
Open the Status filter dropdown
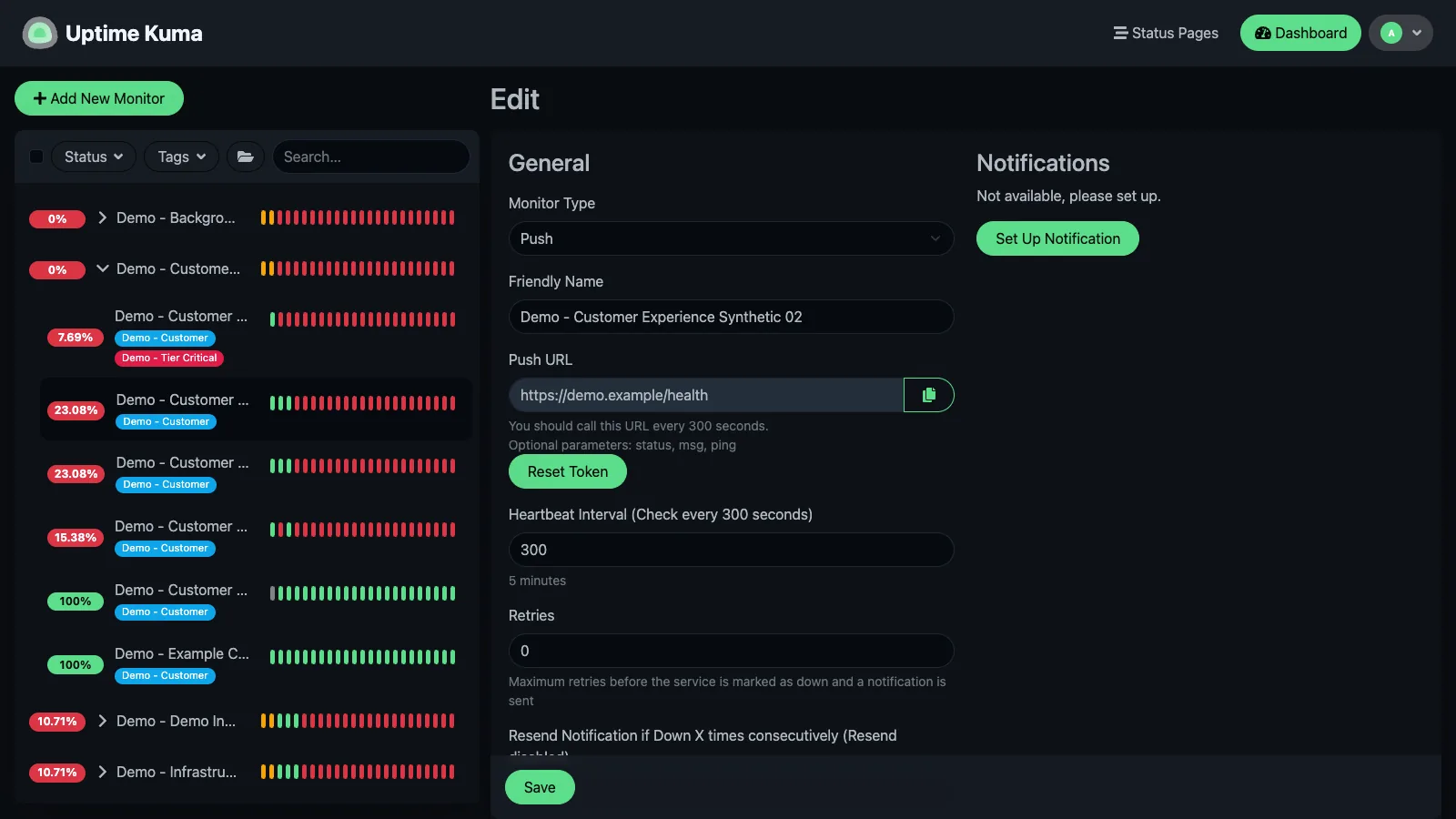click(x=94, y=157)
